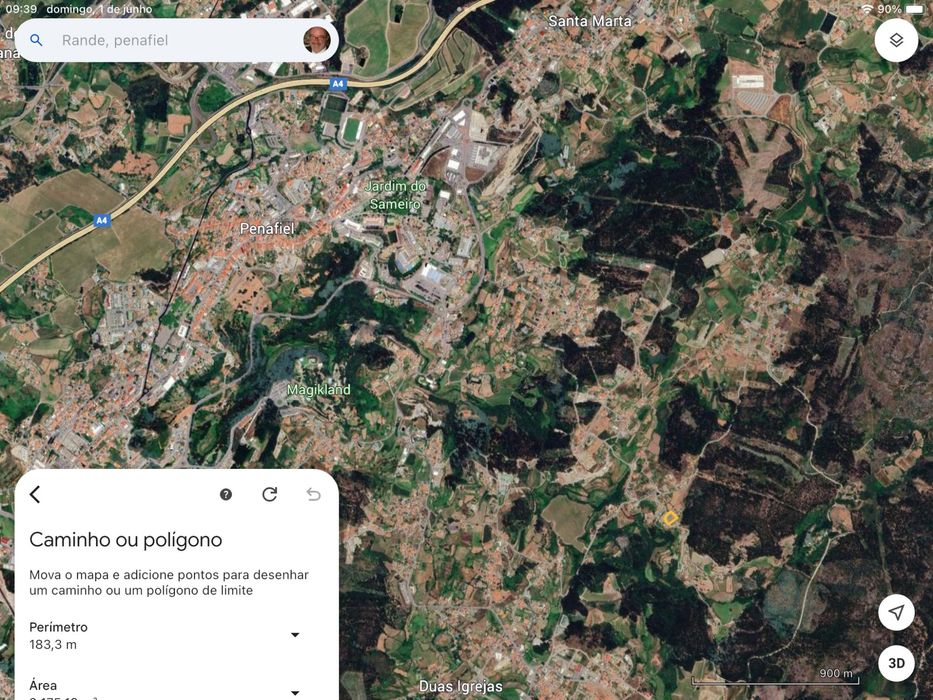Open the user profile avatar
The image size is (933, 700).
pos(317,40)
